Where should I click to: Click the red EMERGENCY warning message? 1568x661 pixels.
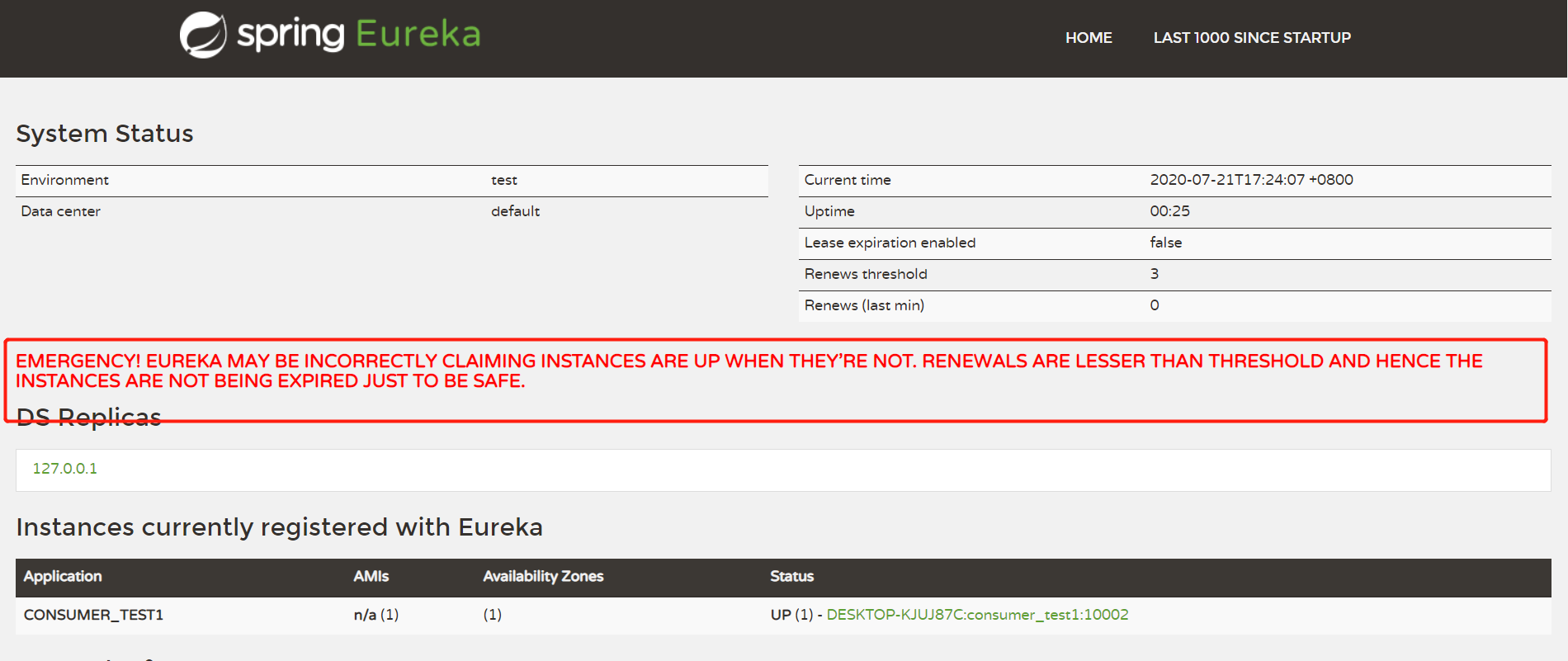click(x=749, y=371)
